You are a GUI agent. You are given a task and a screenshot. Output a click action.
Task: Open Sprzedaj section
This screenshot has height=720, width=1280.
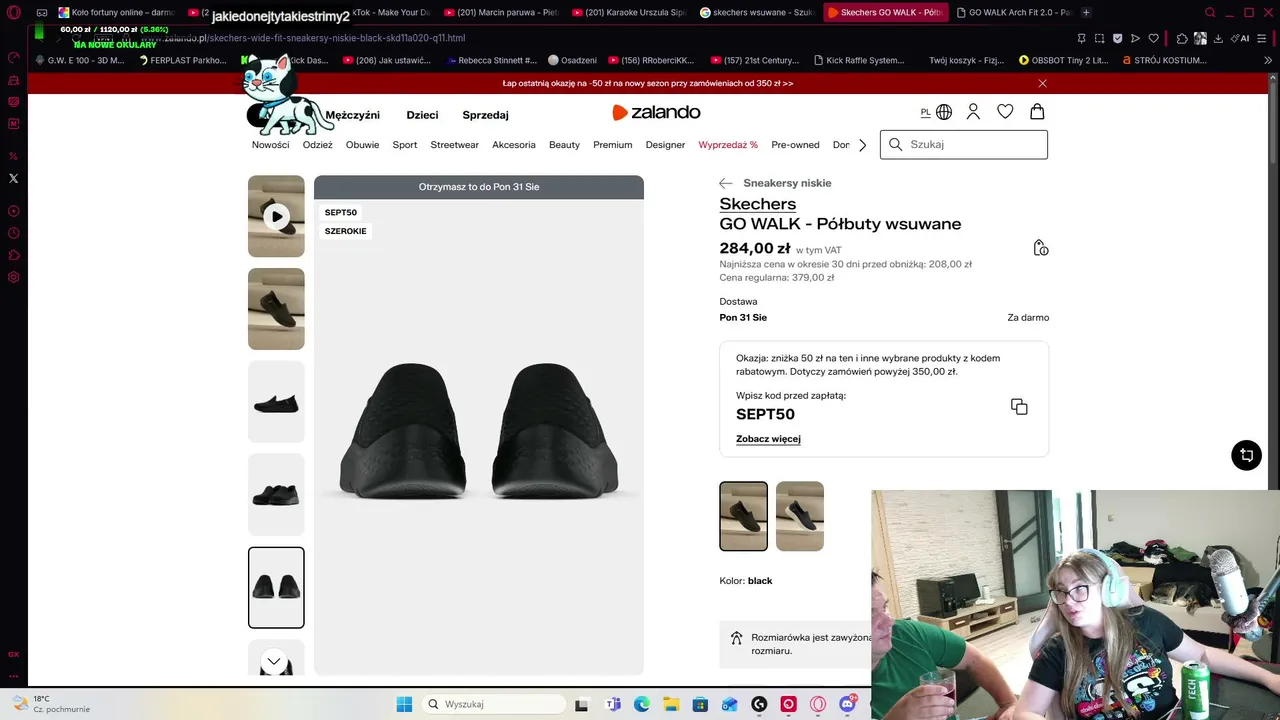(485, 115)
